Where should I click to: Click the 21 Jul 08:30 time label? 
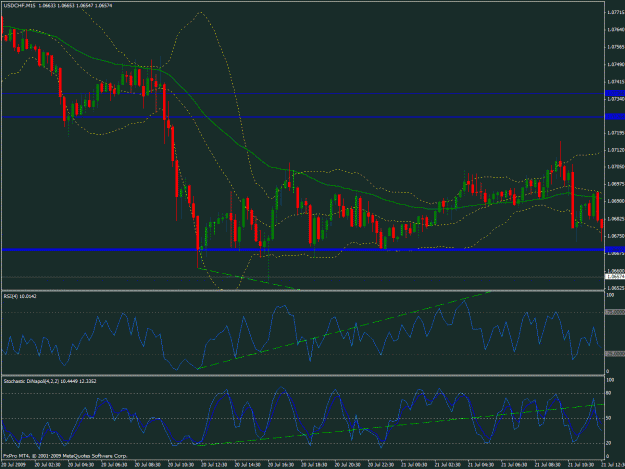click(547, 465)
